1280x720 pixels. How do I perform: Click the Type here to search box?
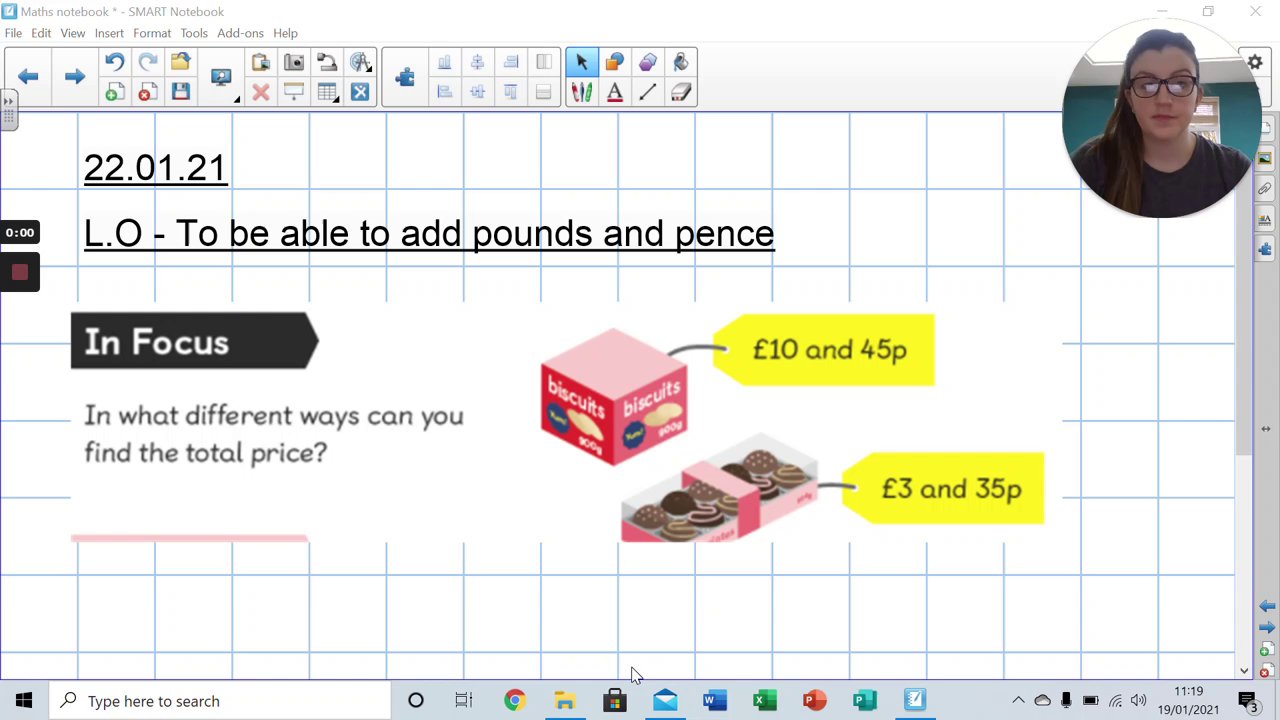coord(219,701)
